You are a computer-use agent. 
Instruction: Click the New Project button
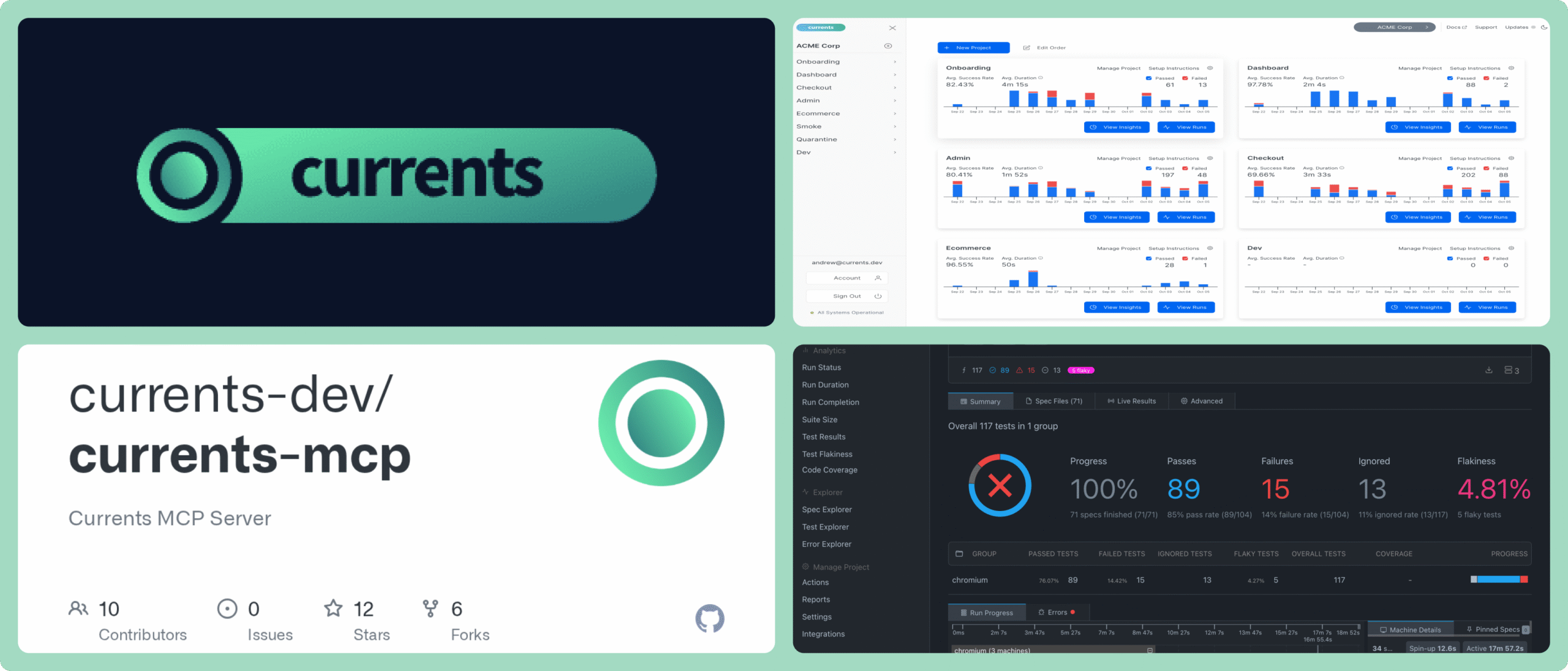(973, 47)
